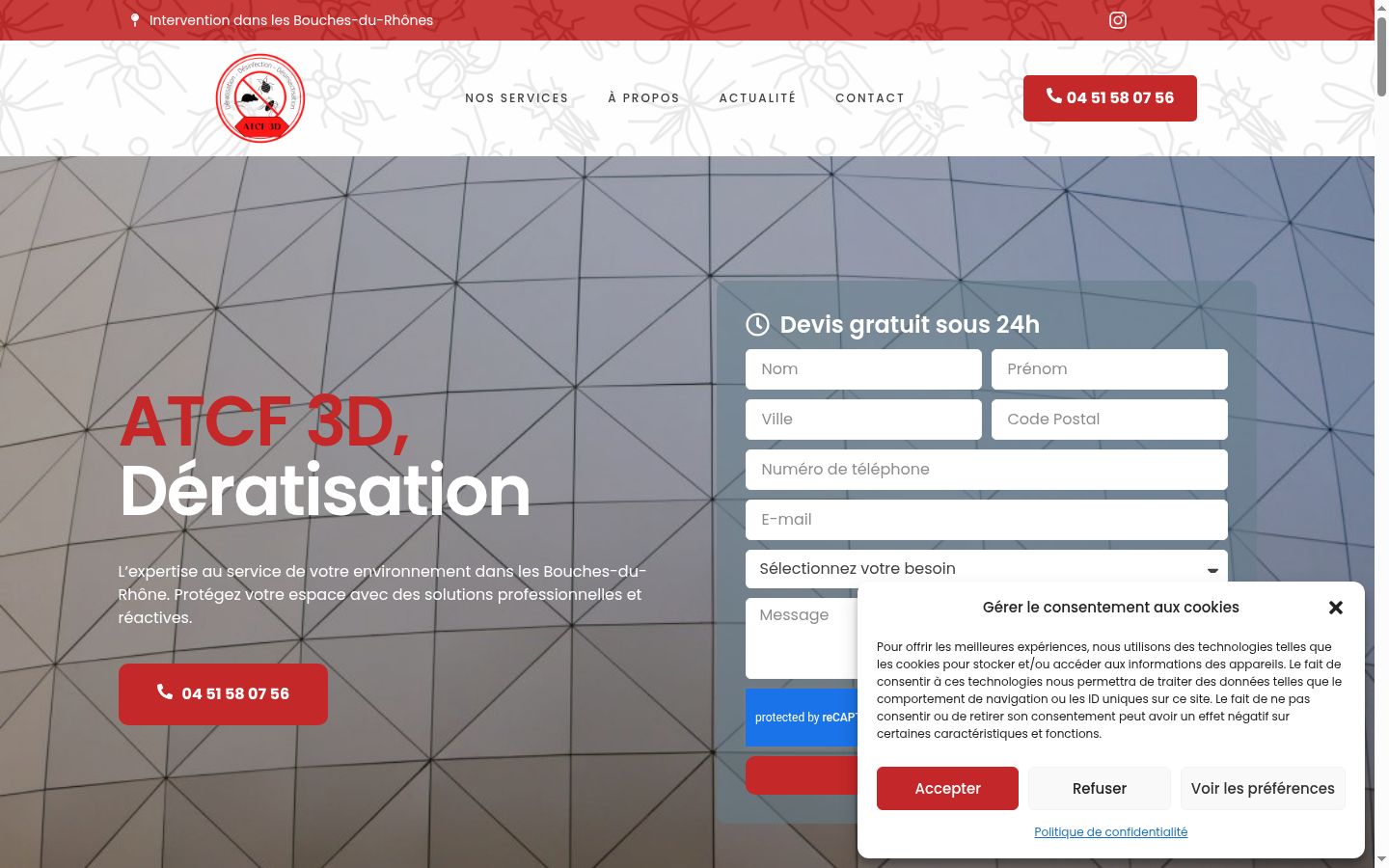Screen dimensions: 1389x868
Task: Select the Ville input field
Action: point(863,420)
